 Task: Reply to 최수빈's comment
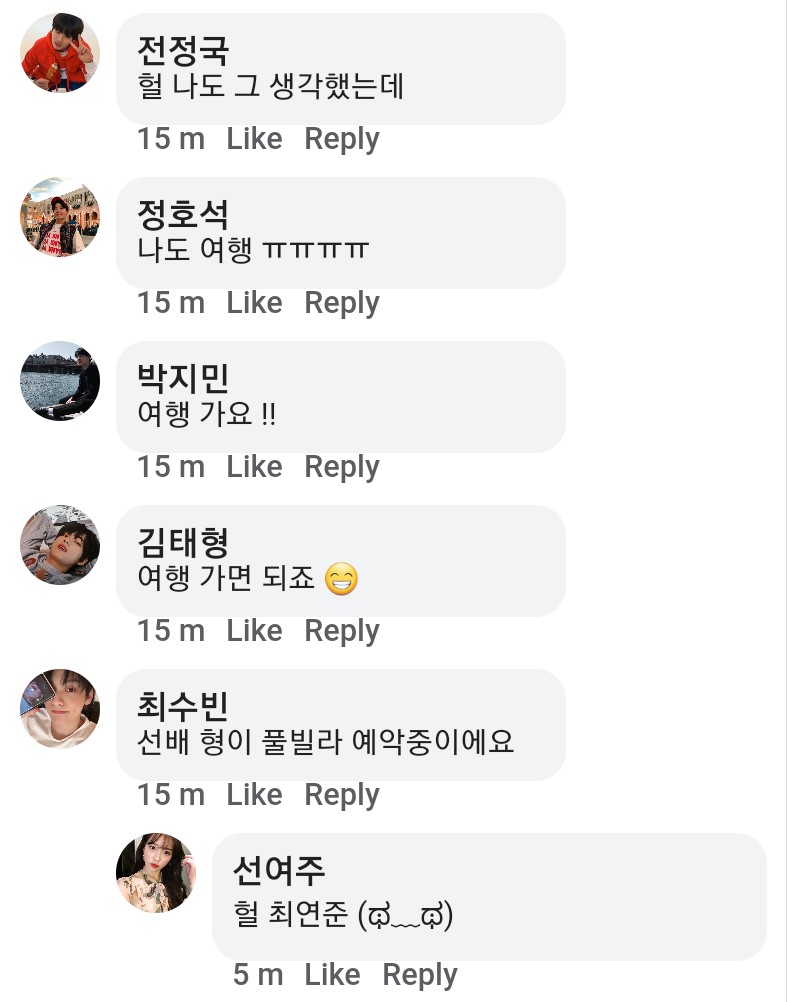[x=342, y=795]
